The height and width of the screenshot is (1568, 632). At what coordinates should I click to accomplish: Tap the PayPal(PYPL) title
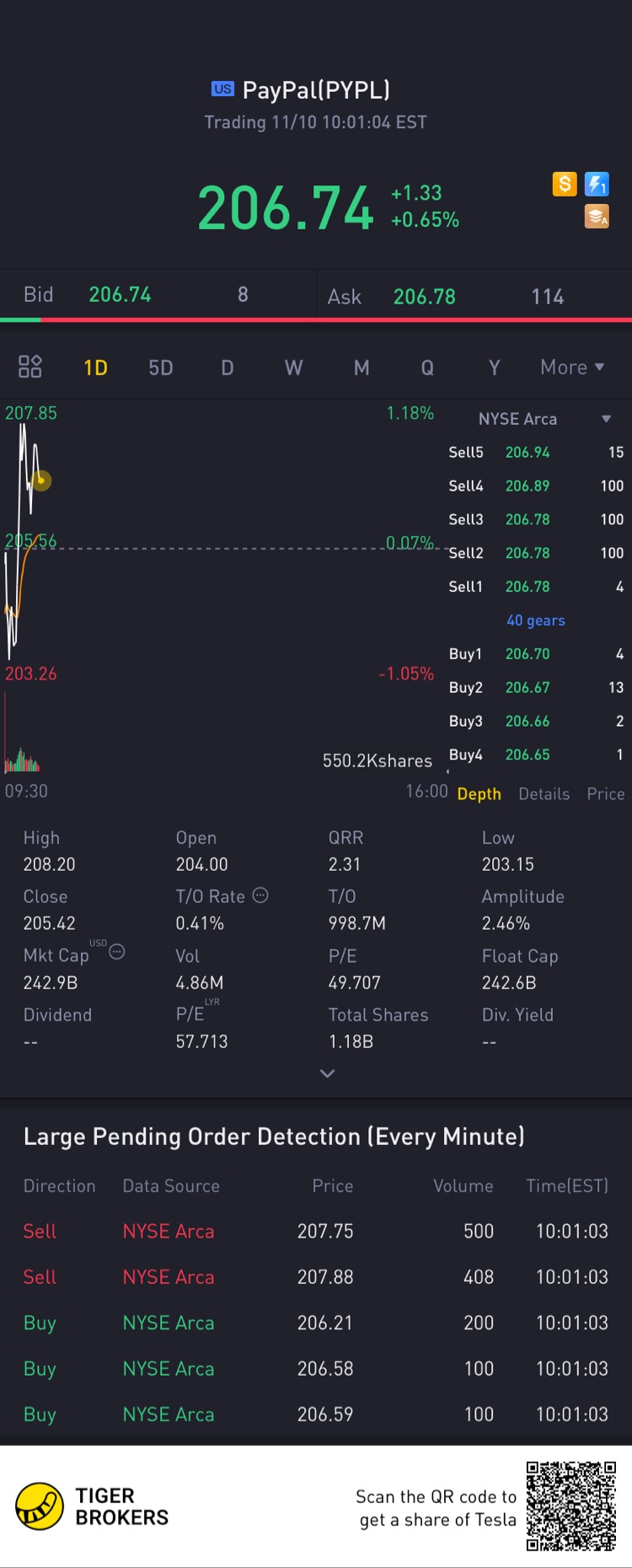pyautogui.click(x=316, y=90)
